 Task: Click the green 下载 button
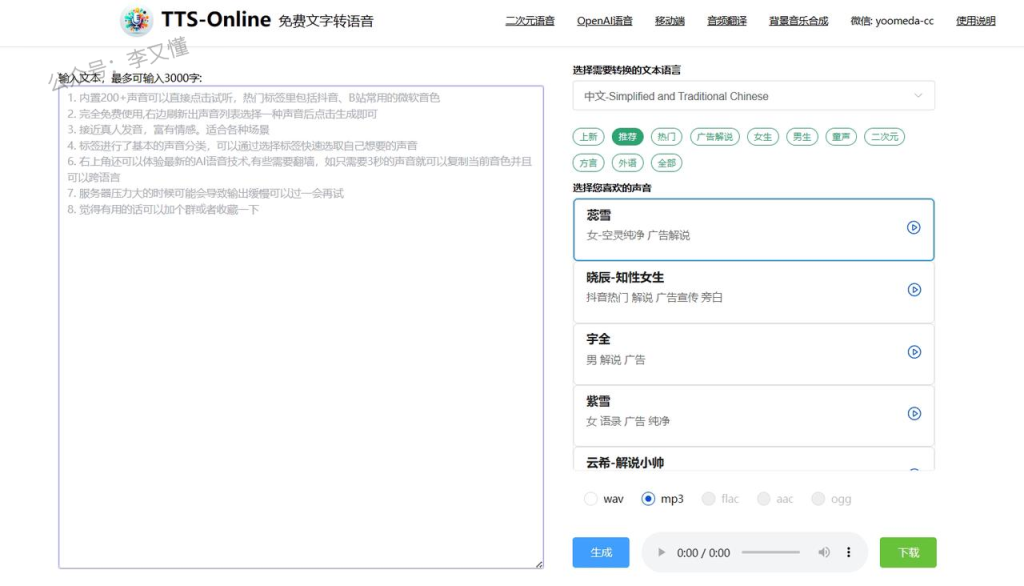pos(907,553)
